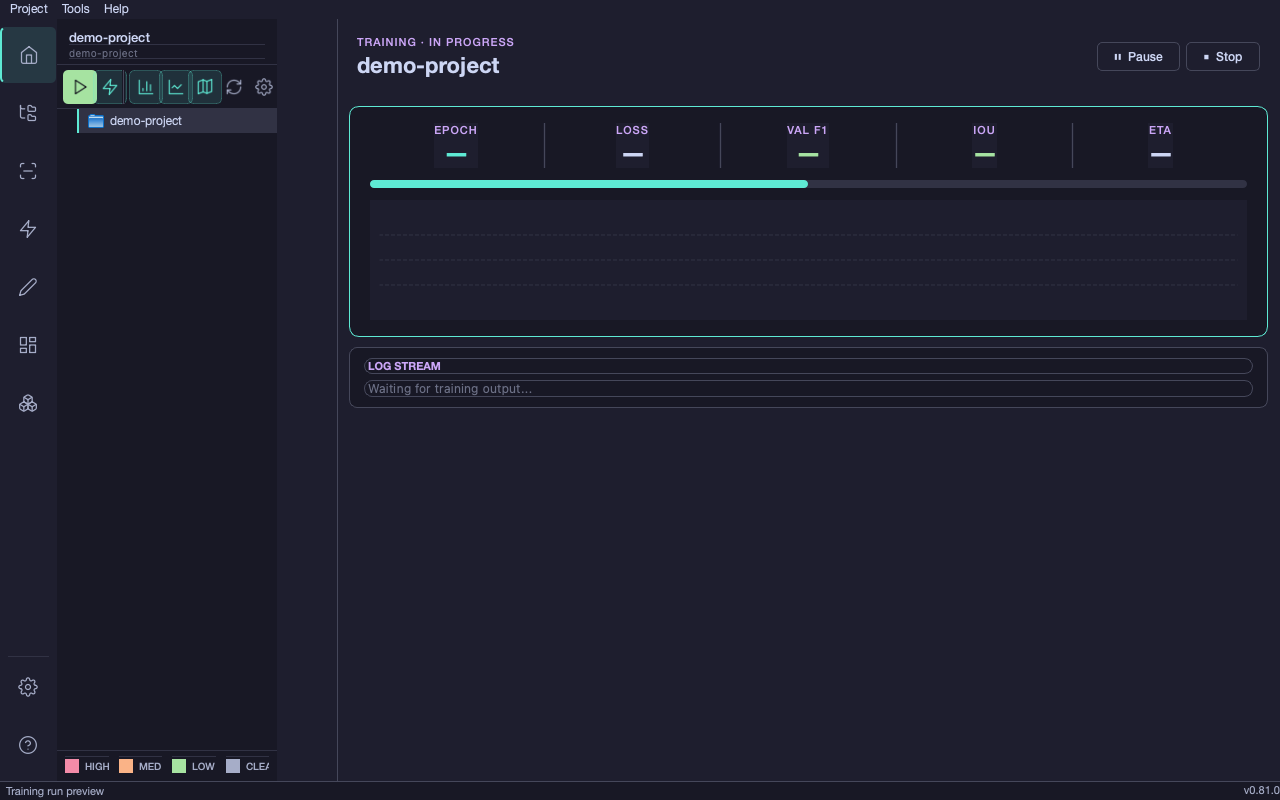This screenshot has height=800, width=1280.
Task: Open the Tools menu
Action: (x=75, y=9)
